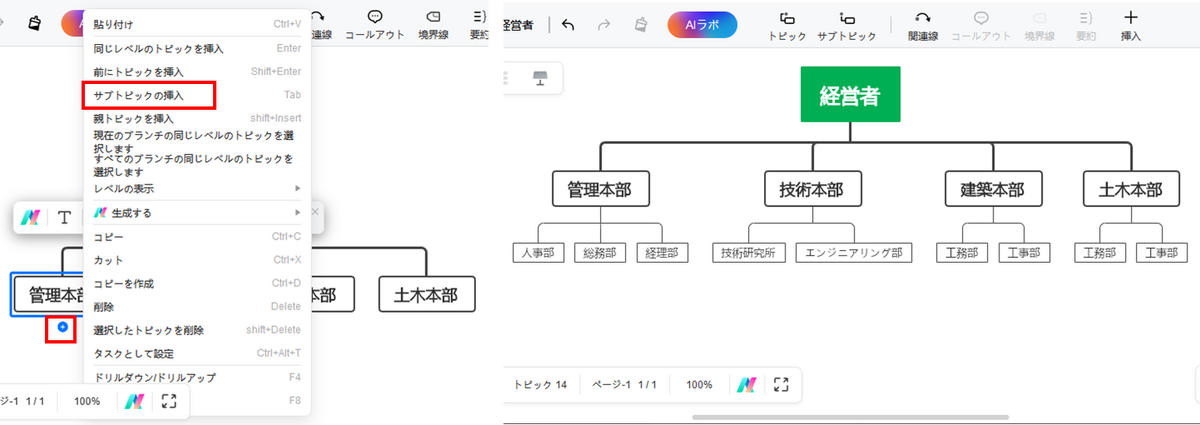
Task: Choose 親トピックを挿入 in the context menu
Action: (x=197, y=118)
